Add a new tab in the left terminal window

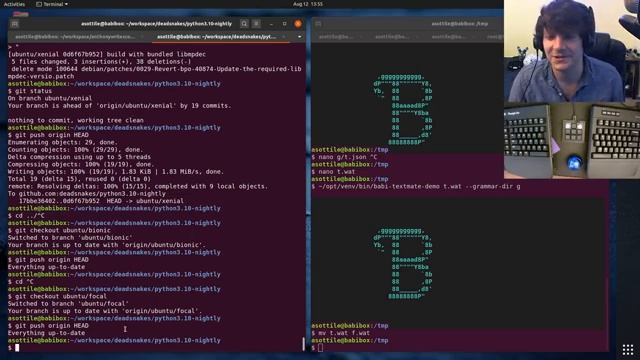click(x=15, y=24)
